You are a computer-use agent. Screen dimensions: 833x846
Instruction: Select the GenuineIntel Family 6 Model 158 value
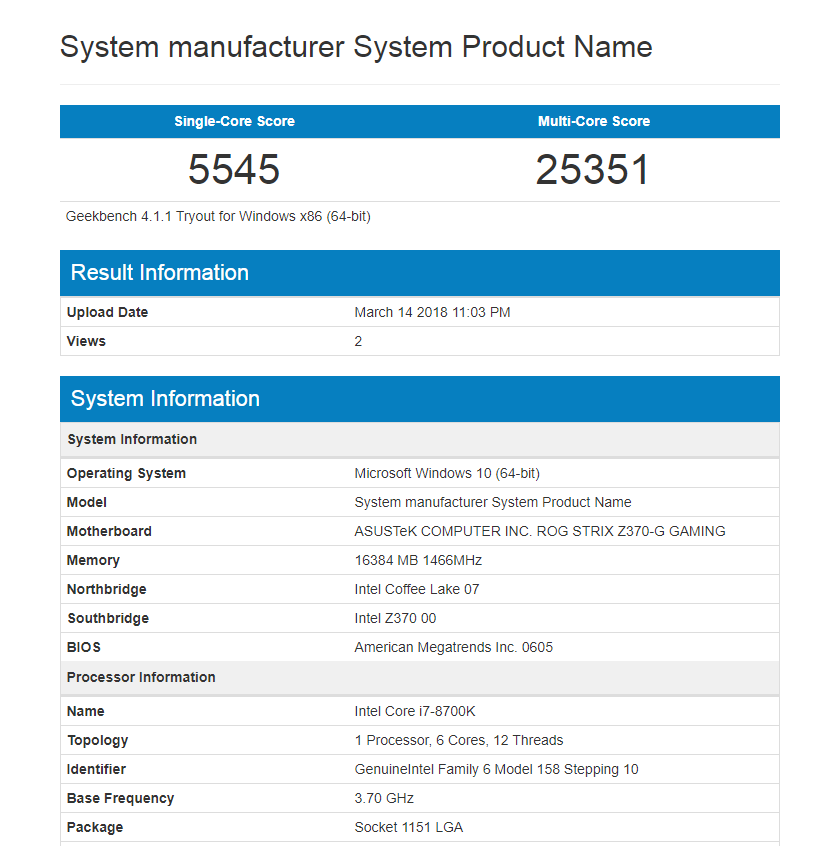click(496, 769)
